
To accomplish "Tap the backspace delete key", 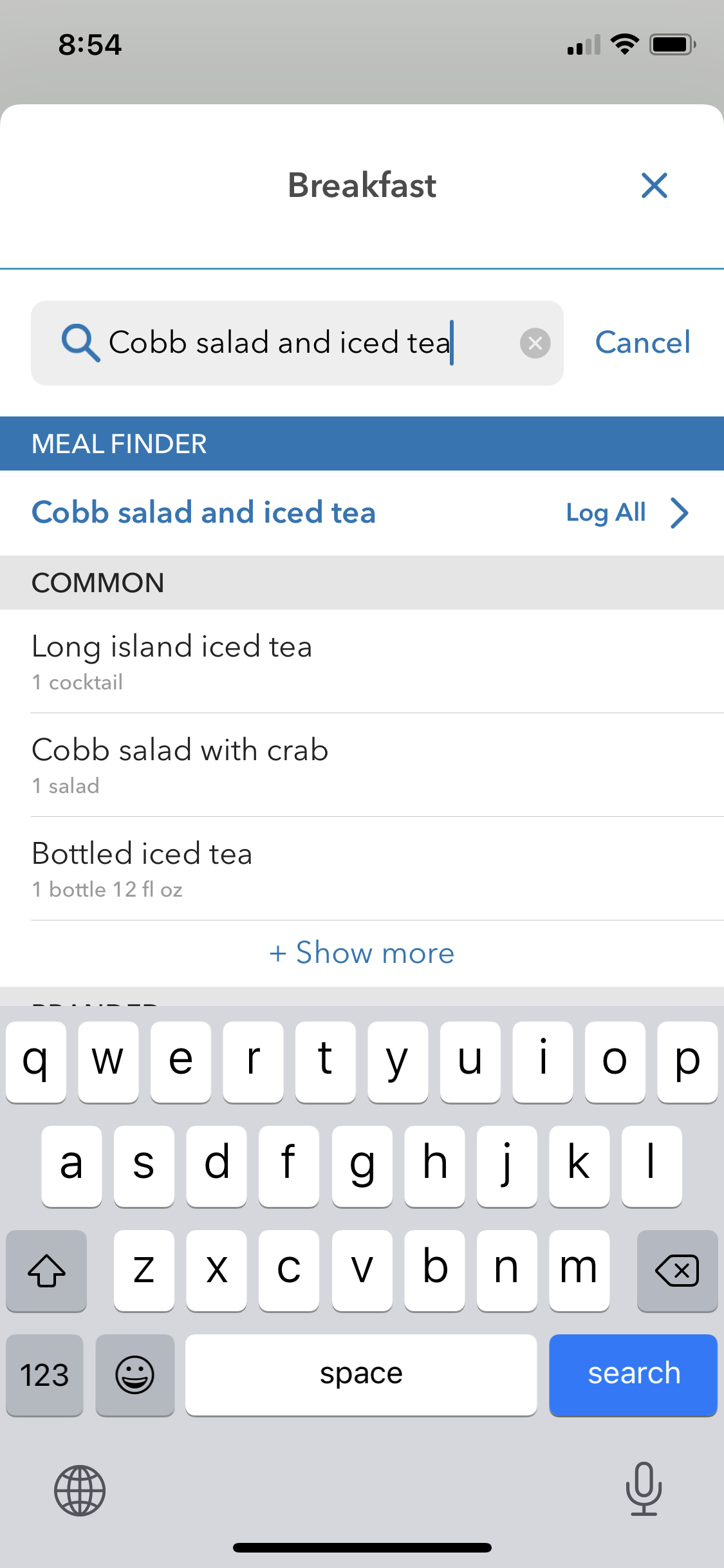I will pos(677,1271).
